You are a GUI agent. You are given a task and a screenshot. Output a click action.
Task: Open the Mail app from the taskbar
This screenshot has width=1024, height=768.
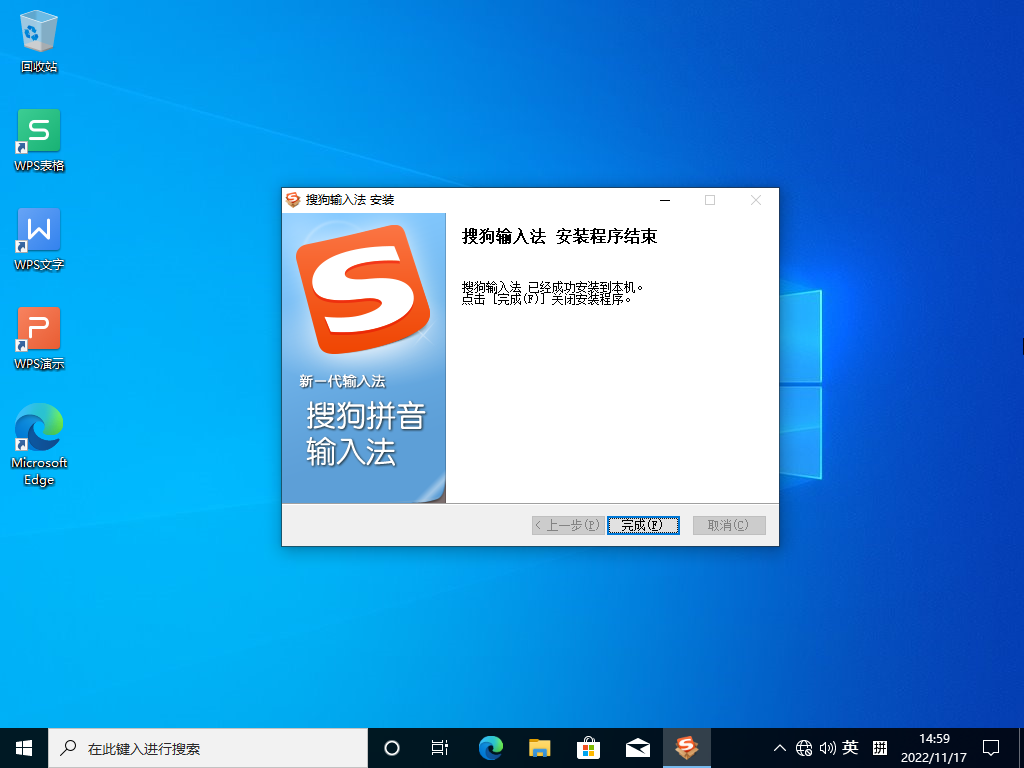[x=637, y=748]
